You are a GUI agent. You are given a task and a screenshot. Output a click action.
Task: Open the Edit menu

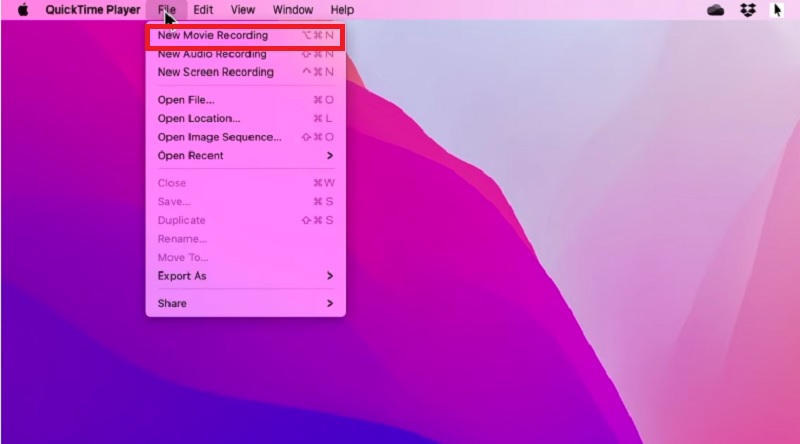[x=203, y=10]
